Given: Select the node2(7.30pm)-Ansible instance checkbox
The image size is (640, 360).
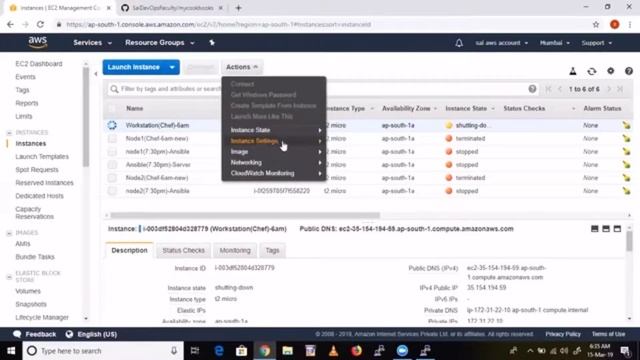Looking at the screenshot, I should (112, 191).
